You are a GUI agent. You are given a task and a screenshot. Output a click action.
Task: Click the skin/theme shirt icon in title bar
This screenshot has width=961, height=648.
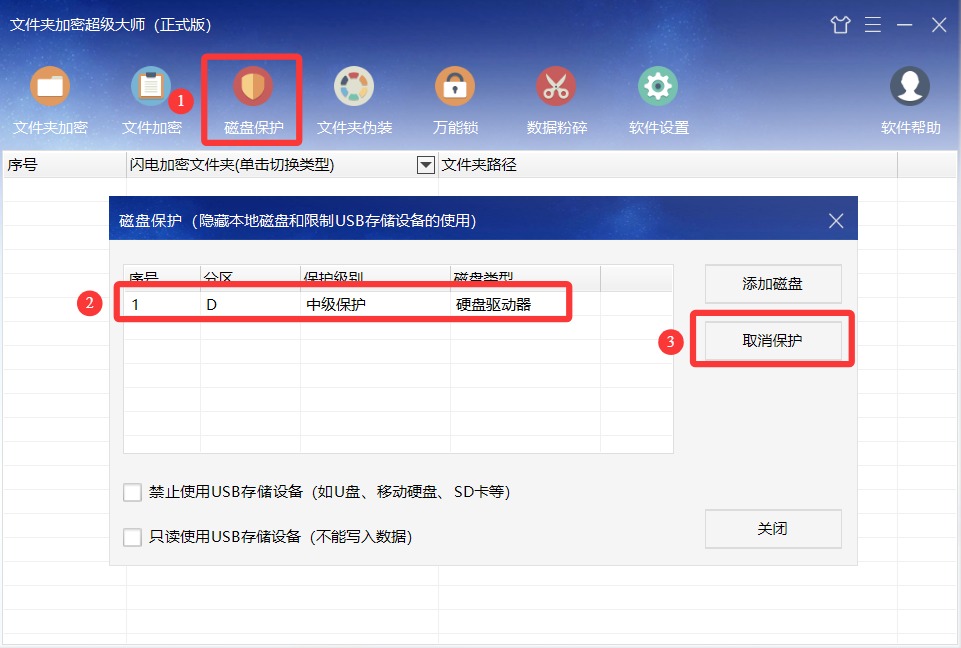(840, 25)
